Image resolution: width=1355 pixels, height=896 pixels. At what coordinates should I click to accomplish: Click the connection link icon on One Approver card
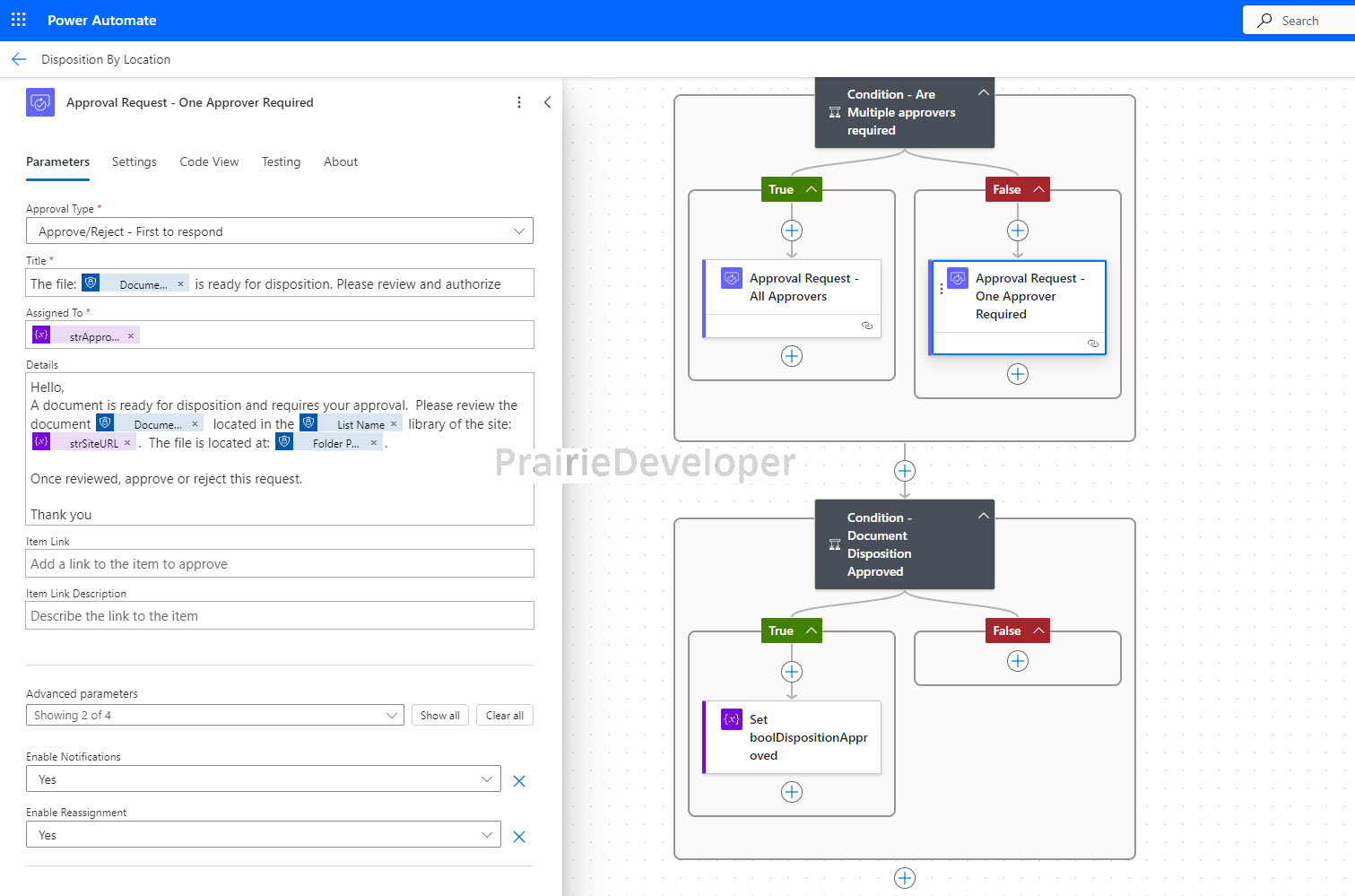tap(1093, 344)
